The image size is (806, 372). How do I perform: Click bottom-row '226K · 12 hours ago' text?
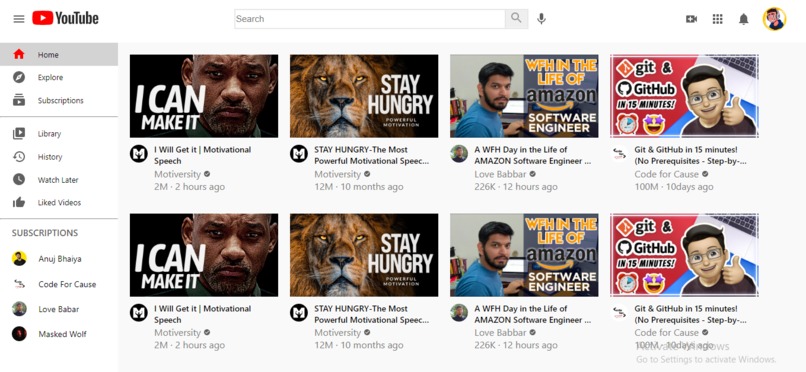tap(516, 345)
